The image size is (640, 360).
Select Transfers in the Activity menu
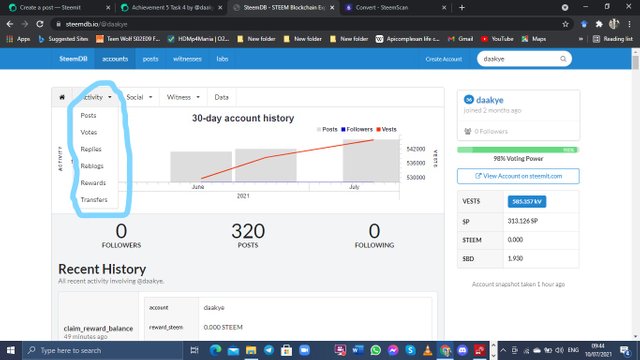94,200
